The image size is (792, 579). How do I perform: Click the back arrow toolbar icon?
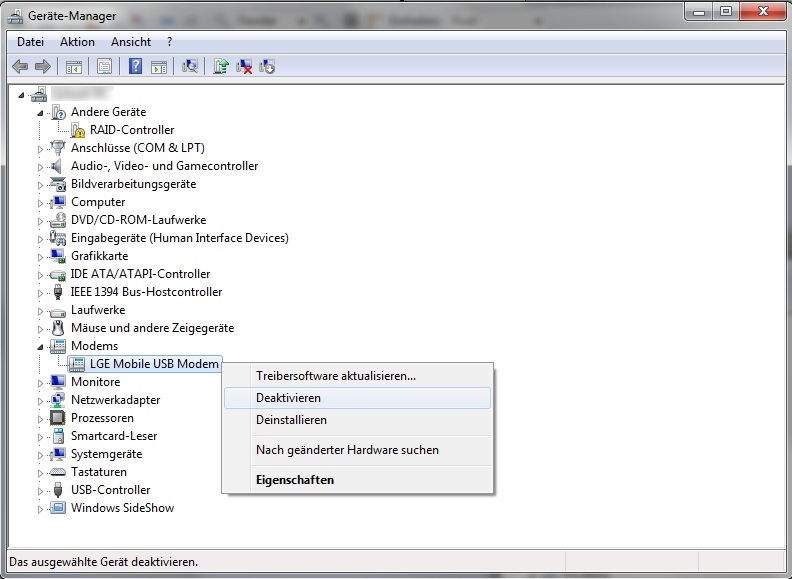click(x=20, y=67)
